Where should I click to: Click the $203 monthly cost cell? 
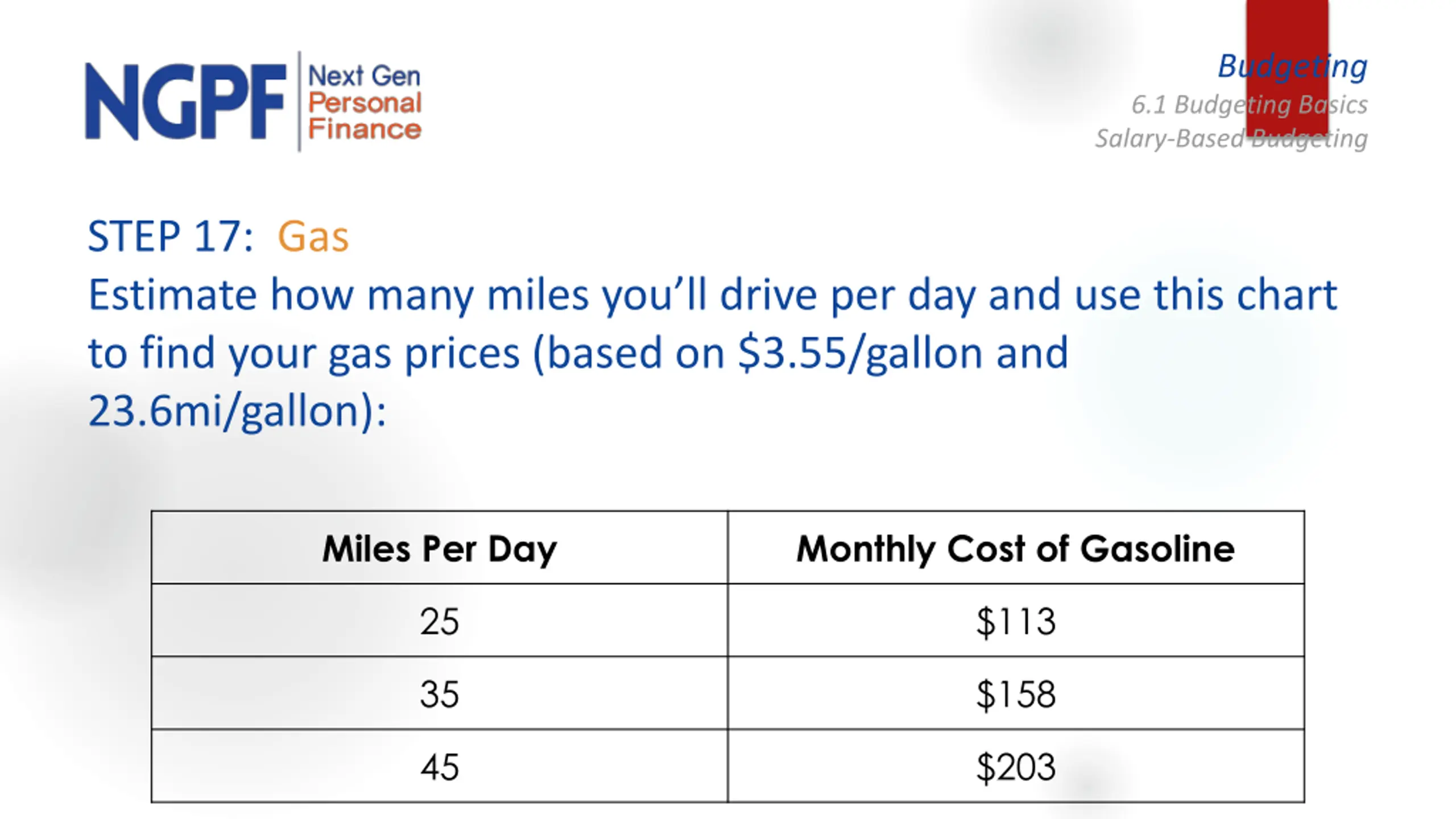1016,766
